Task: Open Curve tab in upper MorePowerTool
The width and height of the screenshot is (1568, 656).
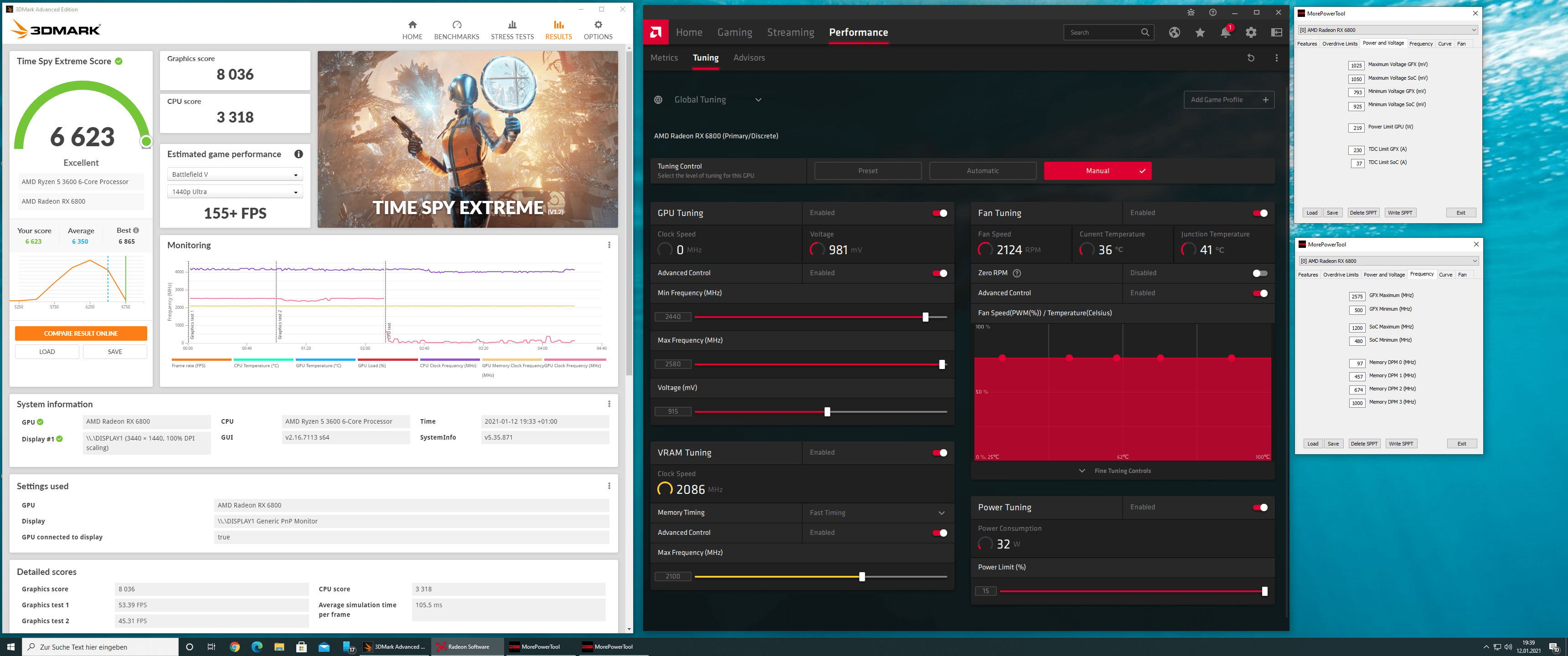Action: pyautogui.click(x=1444, y=44)
